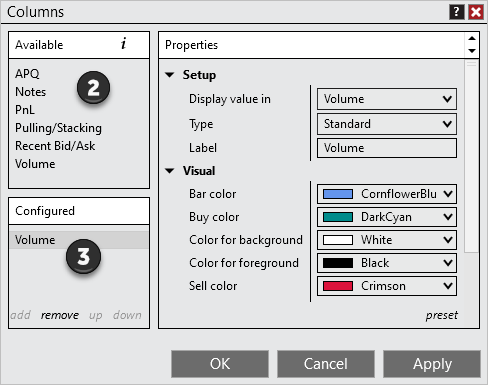
Task: Open the Bar color dropdown
Action: pyautogui.click(x=387, y=194)
